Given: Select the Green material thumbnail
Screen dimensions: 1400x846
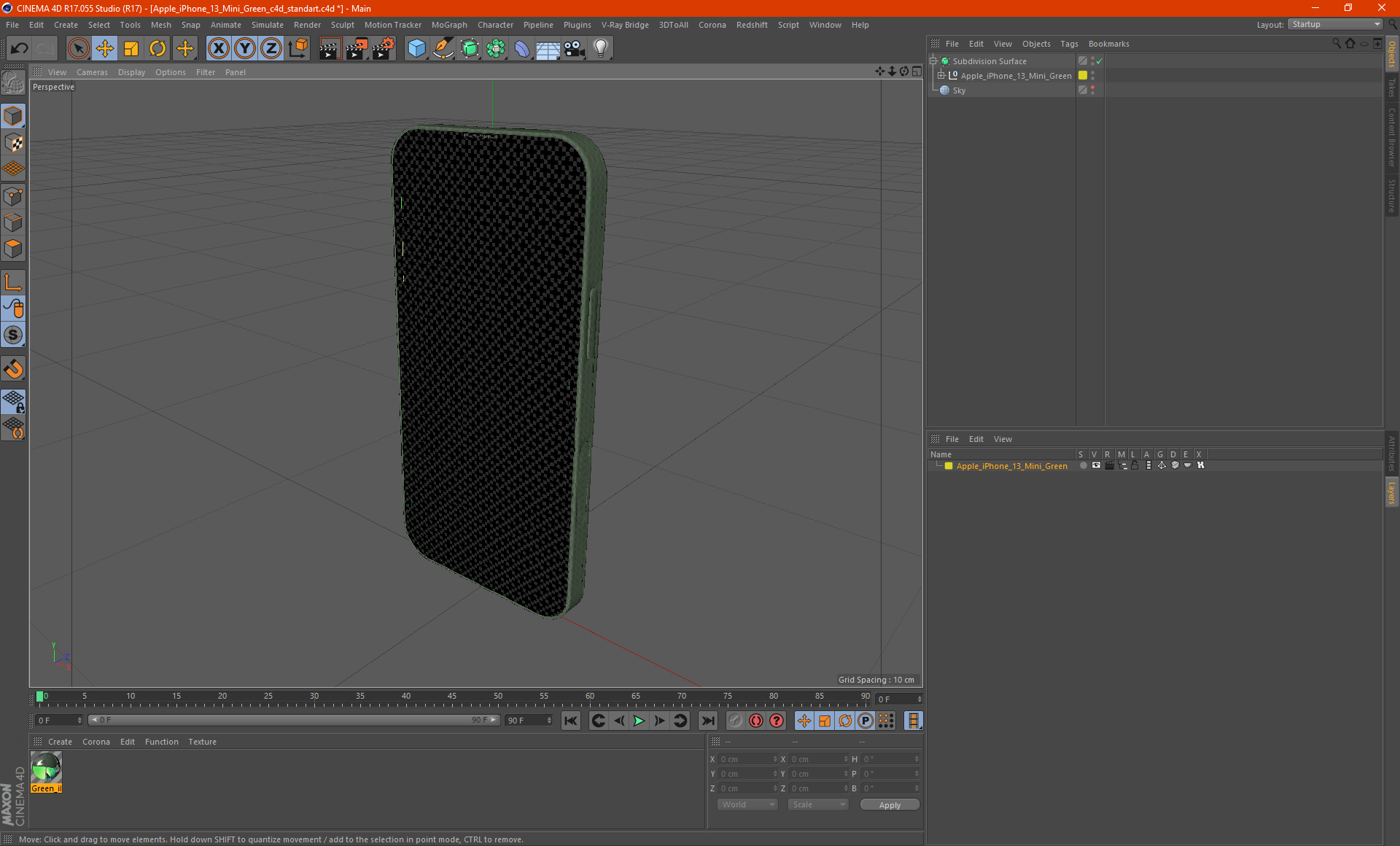Looking at the screenshot, I should coord(46,767).
